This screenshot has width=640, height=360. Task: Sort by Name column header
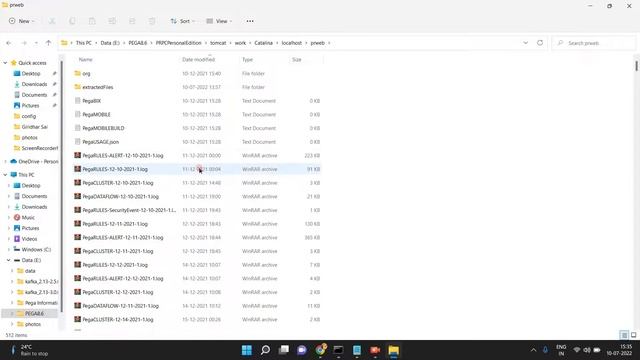tap(86, 60)
